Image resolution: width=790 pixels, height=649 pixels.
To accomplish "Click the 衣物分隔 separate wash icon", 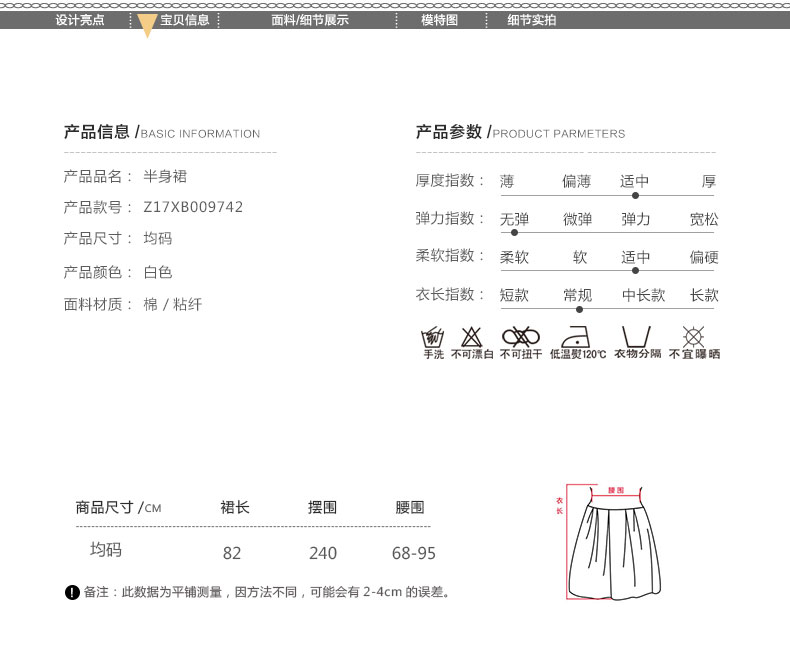I will 636,337.
